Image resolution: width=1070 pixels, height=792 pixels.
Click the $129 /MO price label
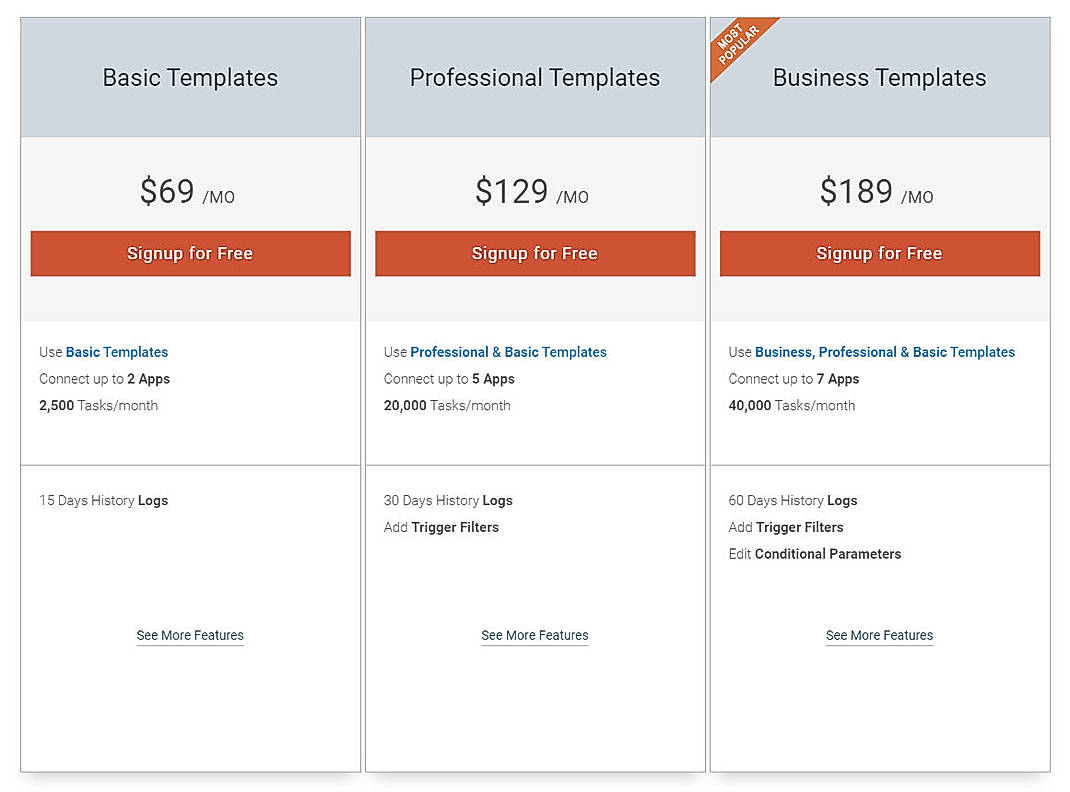[535, 192]
